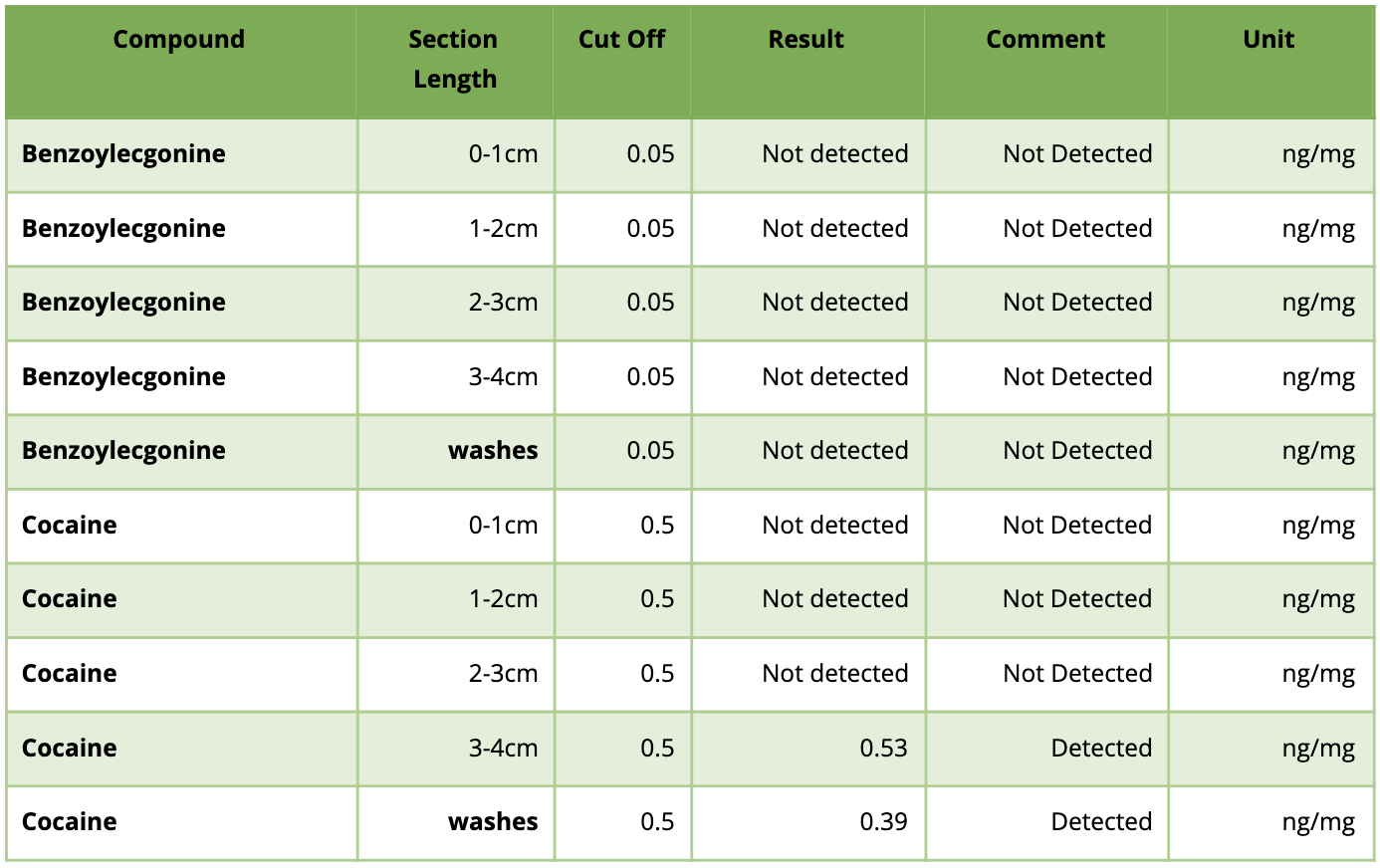Viewport: 1380px width, 868px height.
Task: Select 0.5 cut off for Cocaine 1-2cm
Action: 657,599
